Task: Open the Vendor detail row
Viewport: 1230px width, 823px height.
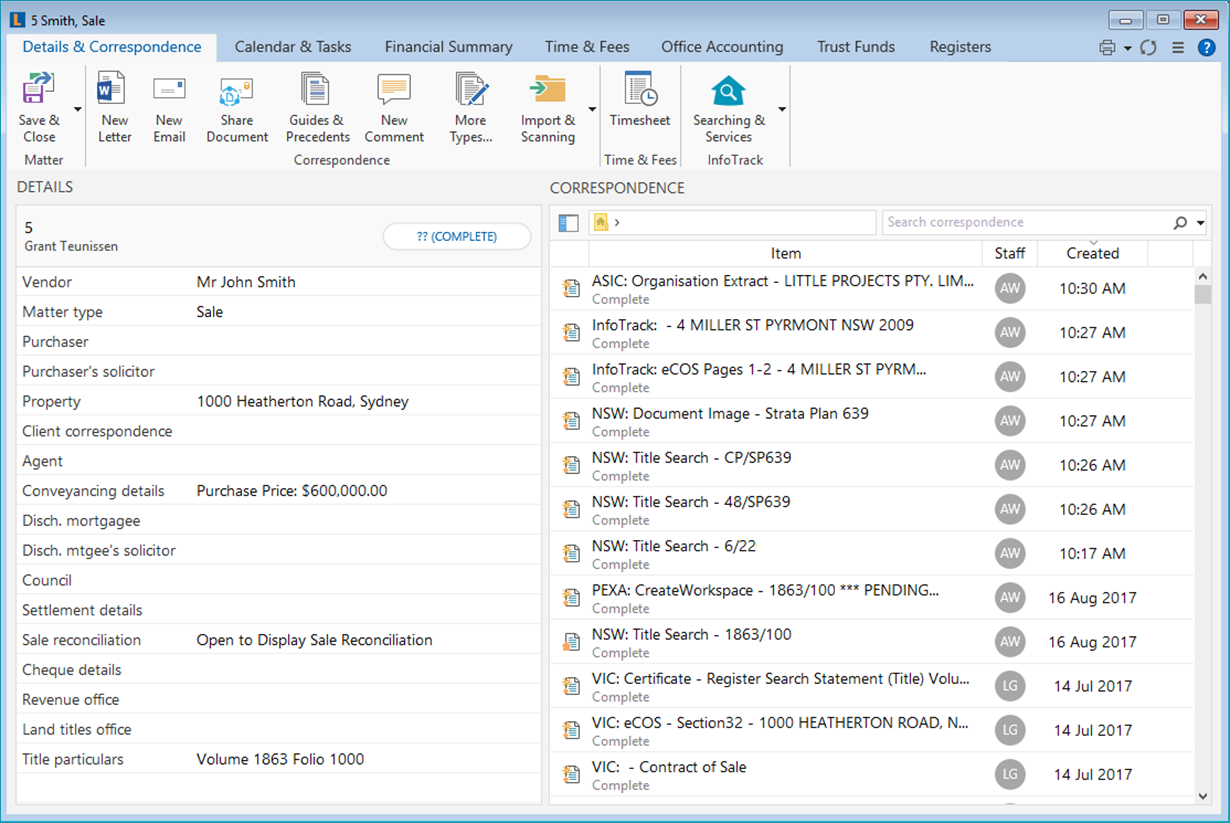Action: coord(279,282)
